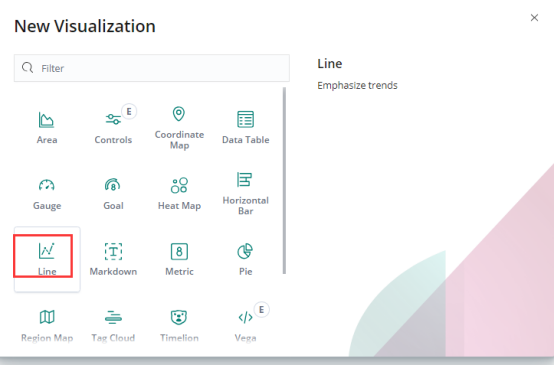The height and width of the screenshot is (366, 554).
Task: Click the 'New Visualization' dialog title
Action: 85,26
